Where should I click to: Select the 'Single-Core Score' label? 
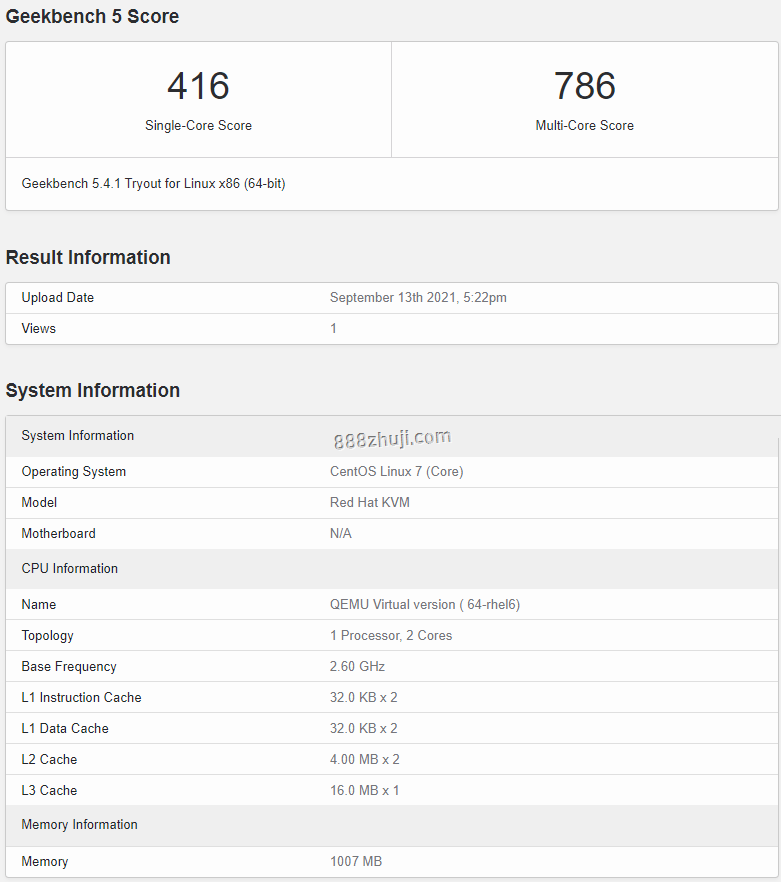coord(198,125)
